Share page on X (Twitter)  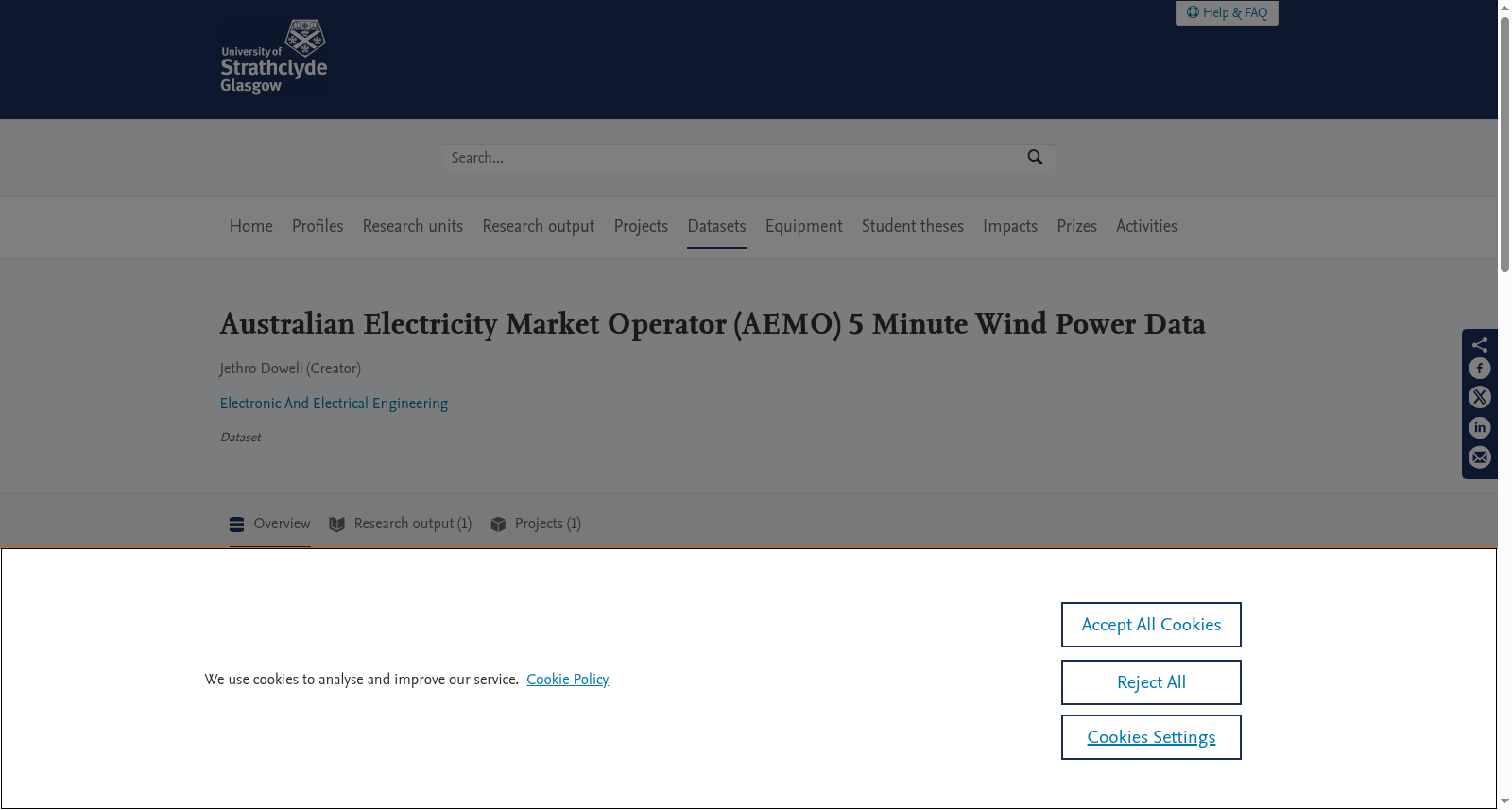point(1480,398)
